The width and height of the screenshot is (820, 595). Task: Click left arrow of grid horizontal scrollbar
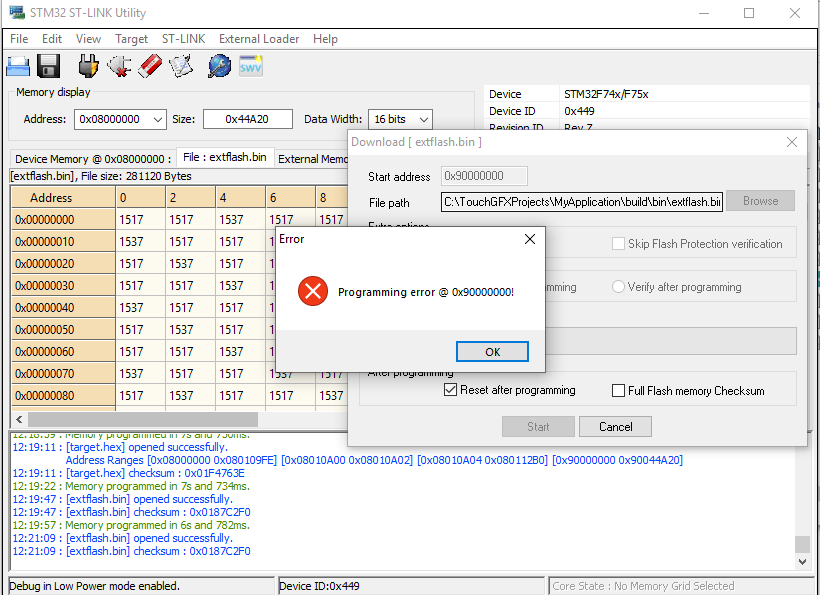(x=19, y=419)
